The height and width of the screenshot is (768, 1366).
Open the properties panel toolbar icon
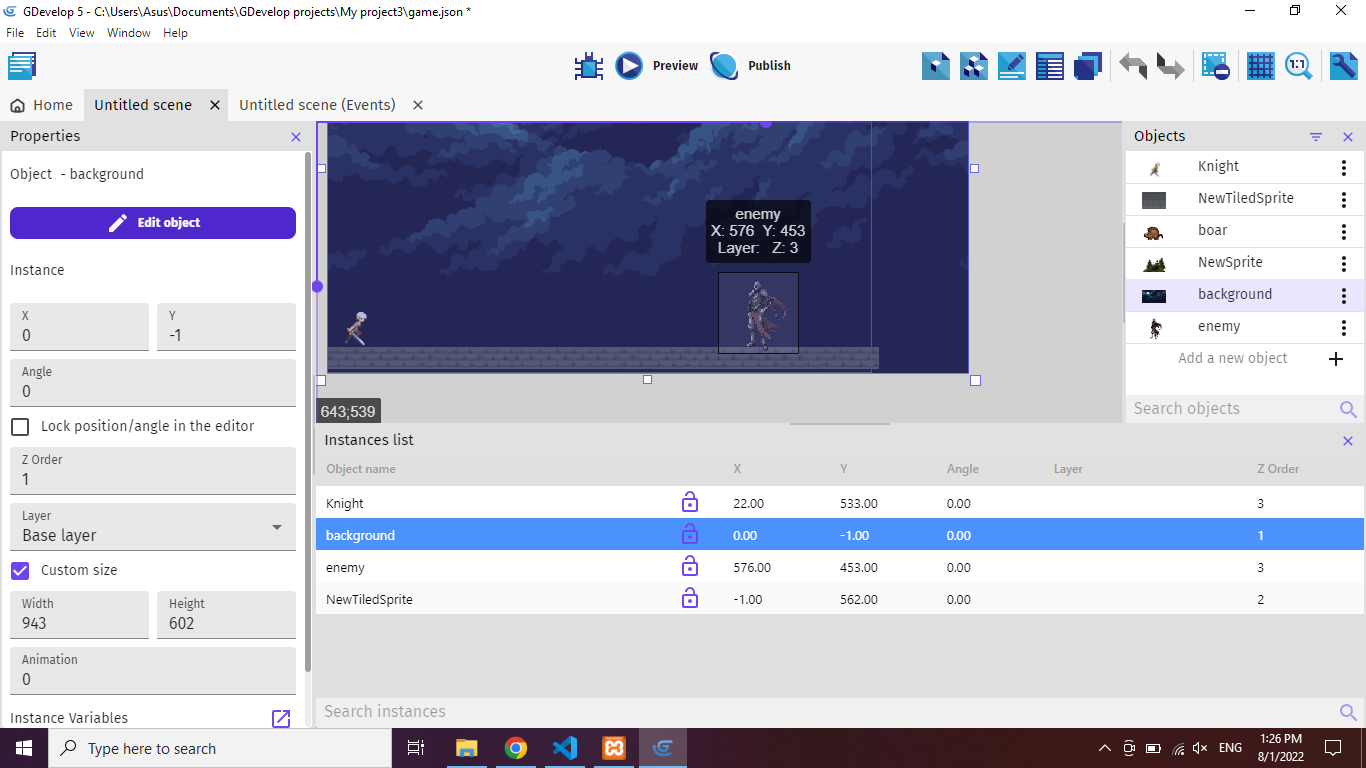pos(1012,66)
